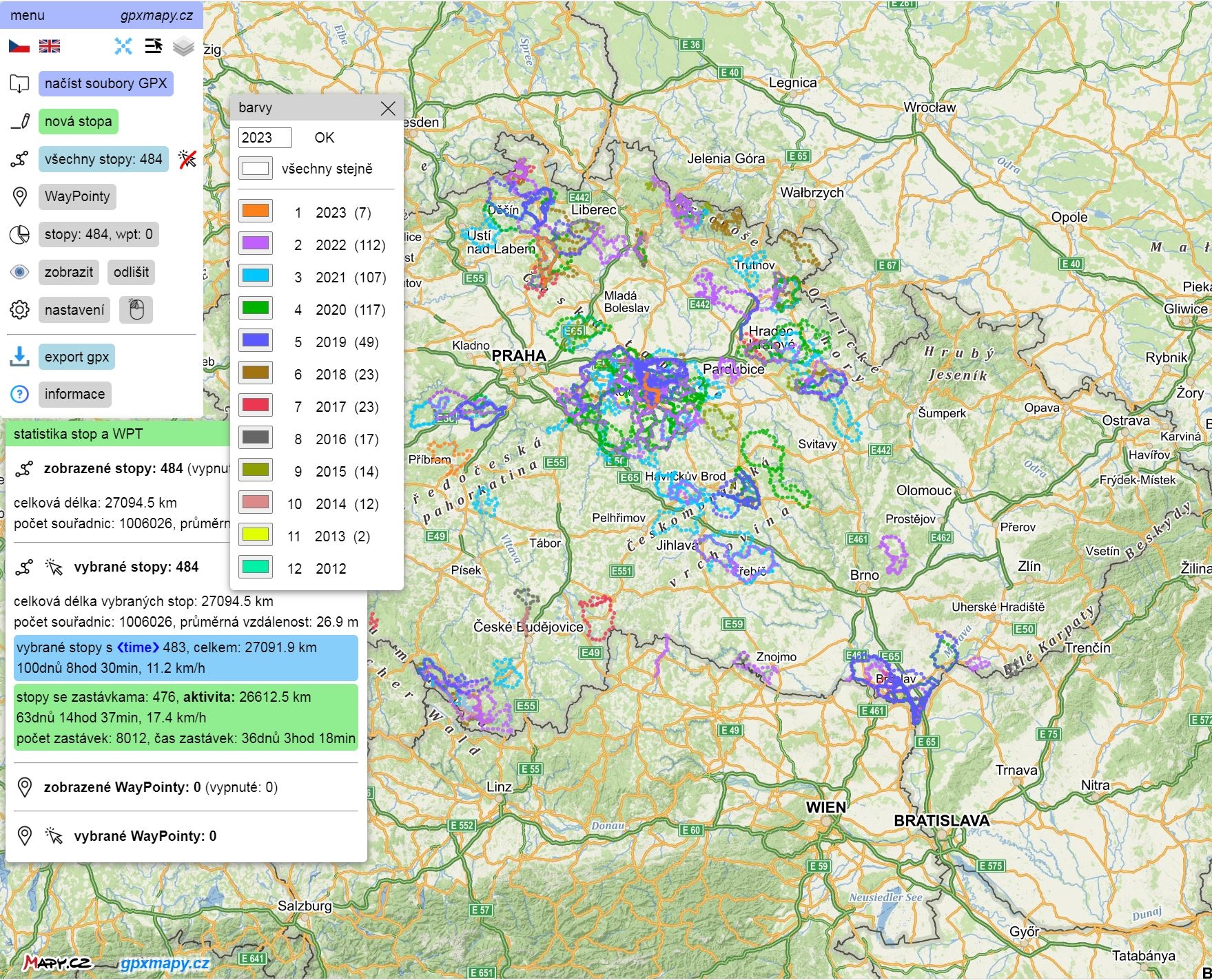Toggle the eye visibility icon
The height and width of the screenshot is (980, 1212).
tap(19, 272)
